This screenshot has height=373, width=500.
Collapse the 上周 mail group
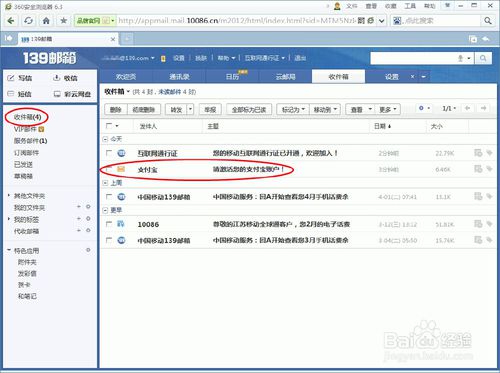click(x=105, y=183)
